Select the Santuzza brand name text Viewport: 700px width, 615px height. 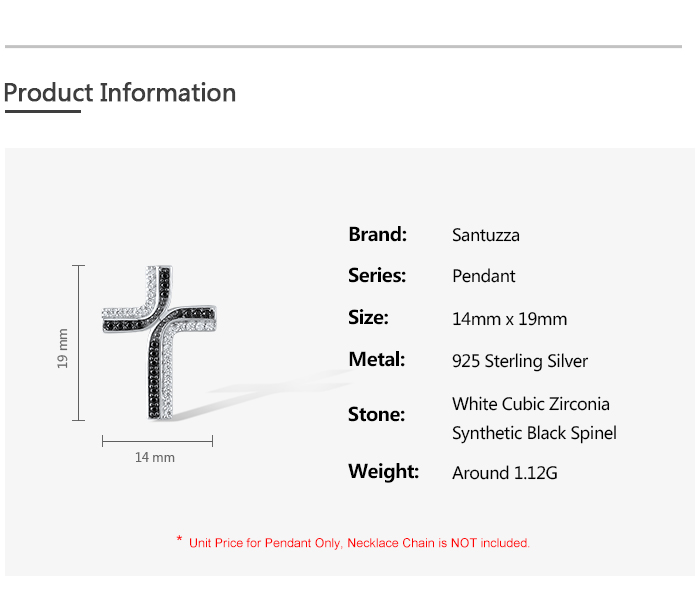pos(486,236)
